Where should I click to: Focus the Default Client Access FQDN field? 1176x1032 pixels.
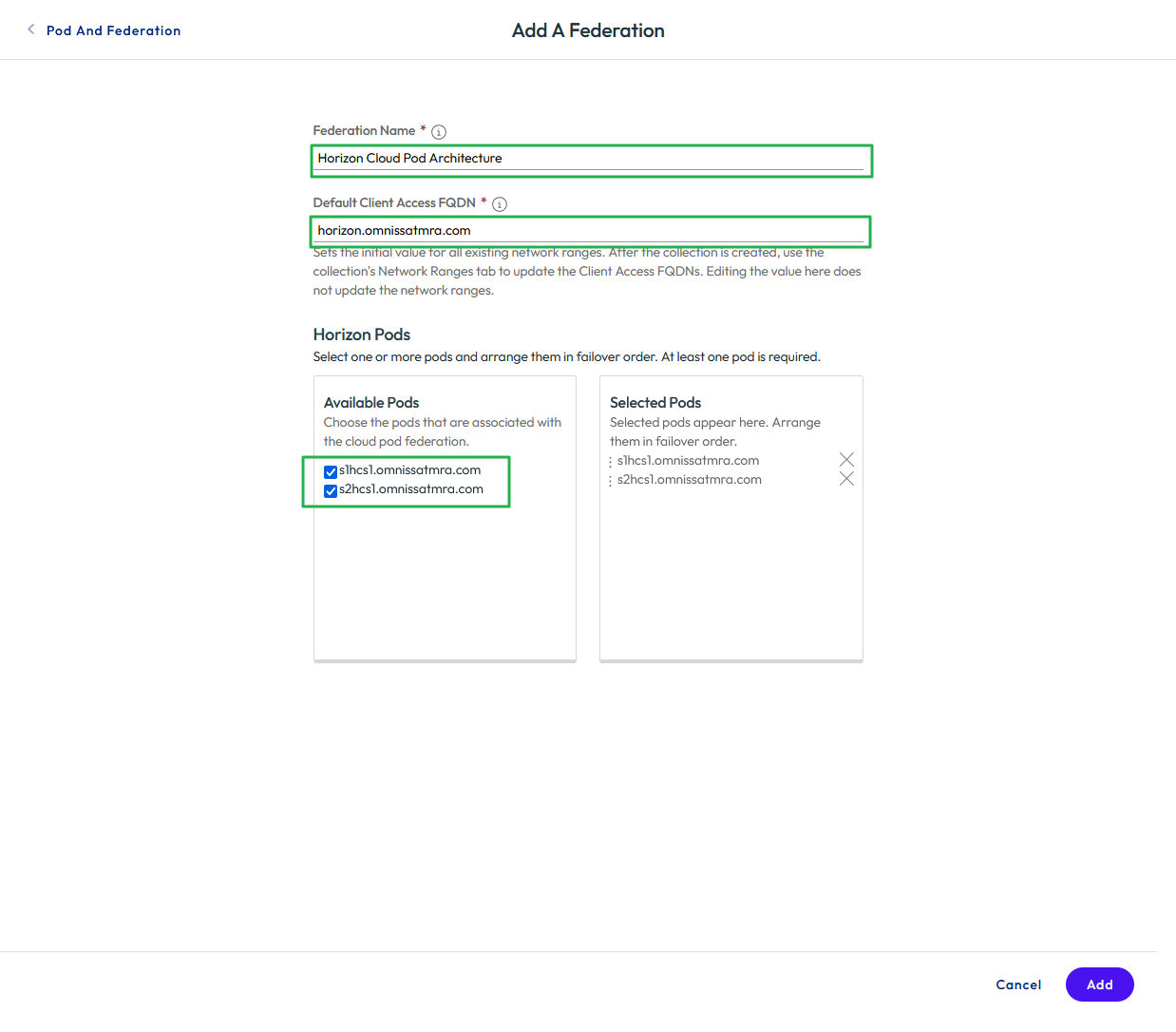(589, 231)
